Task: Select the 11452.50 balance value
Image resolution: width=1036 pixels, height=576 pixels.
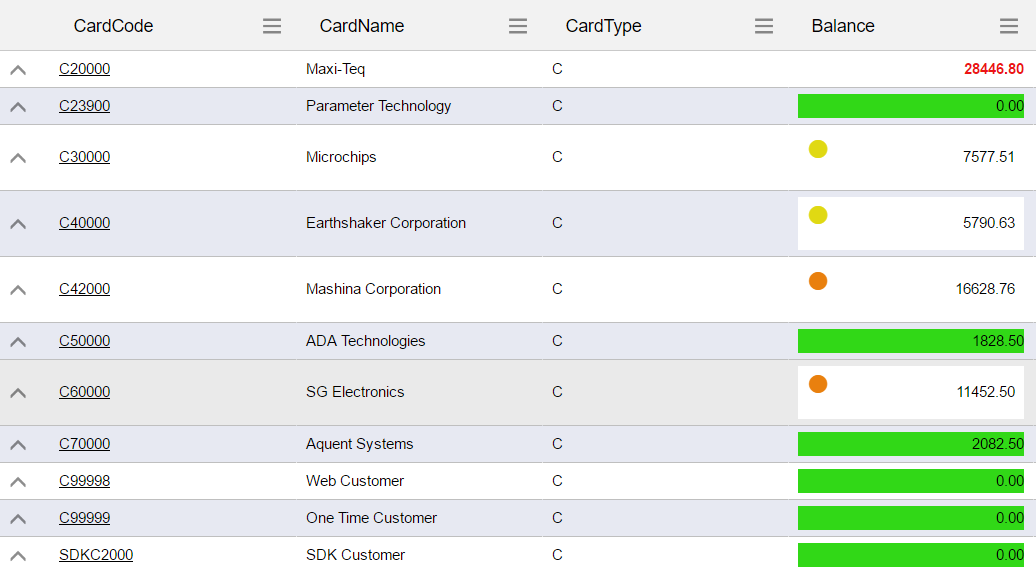Action: click(986, 392)
